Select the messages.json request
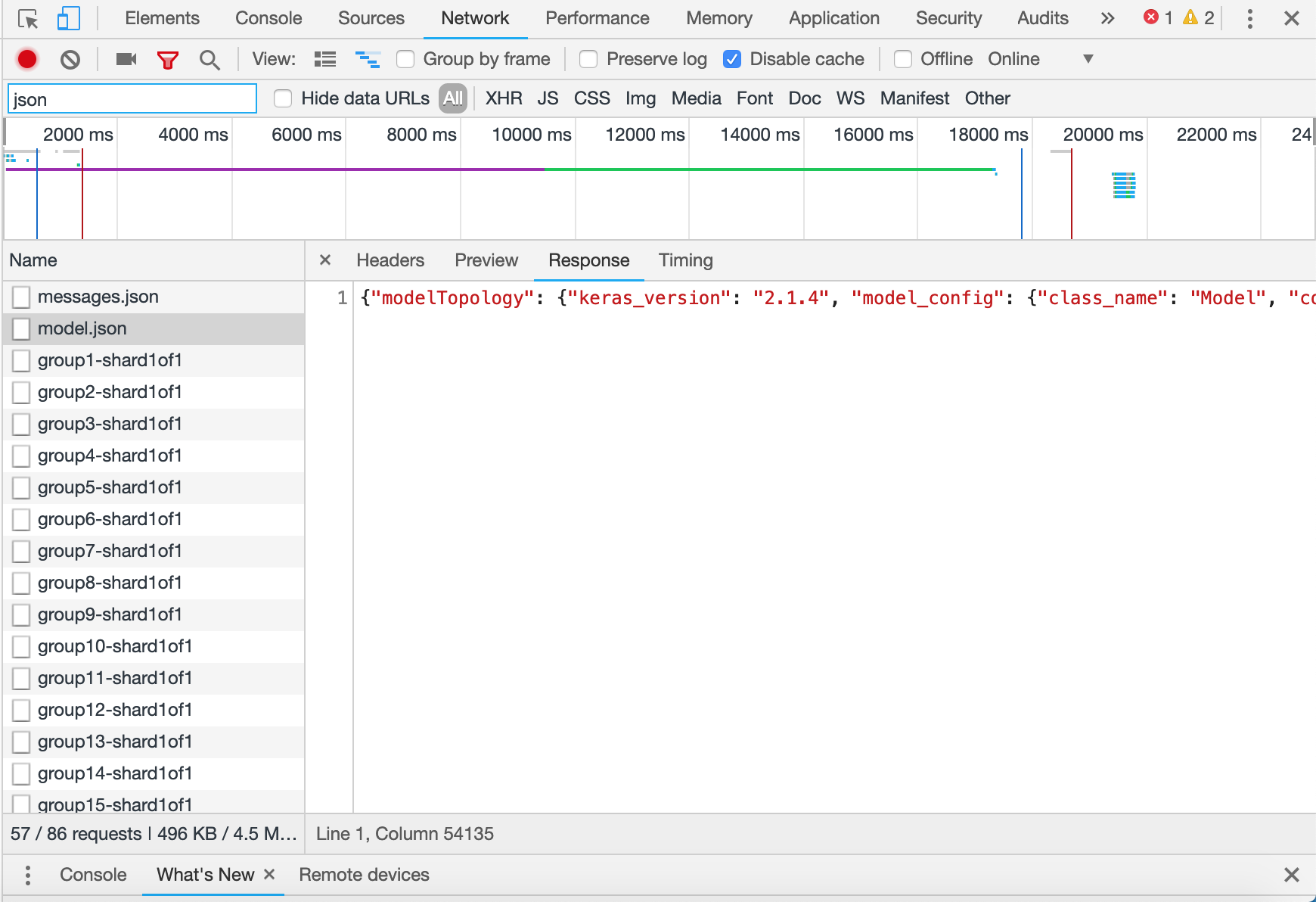 click(98, 297)
